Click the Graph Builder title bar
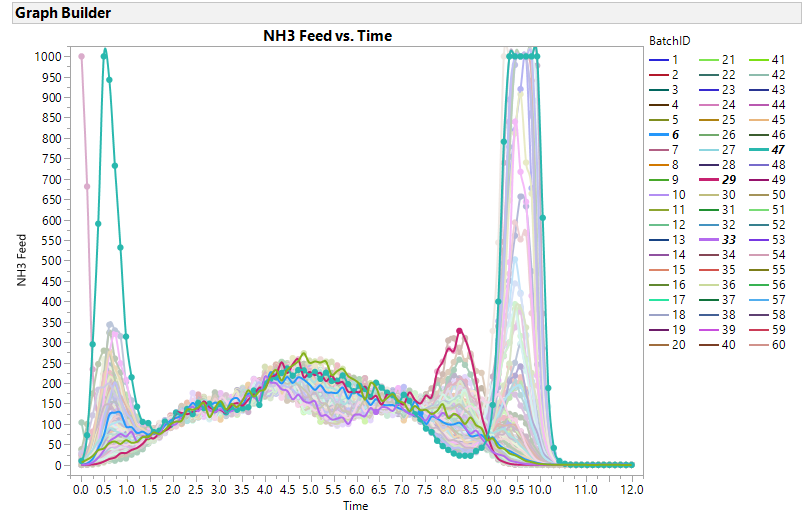 [x=407, y=13]
